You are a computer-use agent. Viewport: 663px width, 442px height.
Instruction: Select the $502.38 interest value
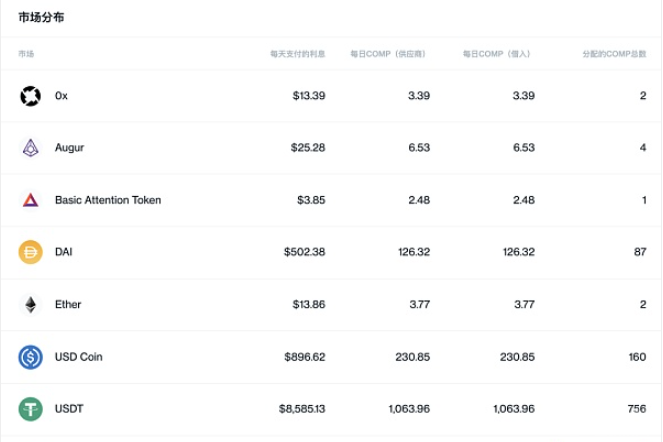pos(304,252)
